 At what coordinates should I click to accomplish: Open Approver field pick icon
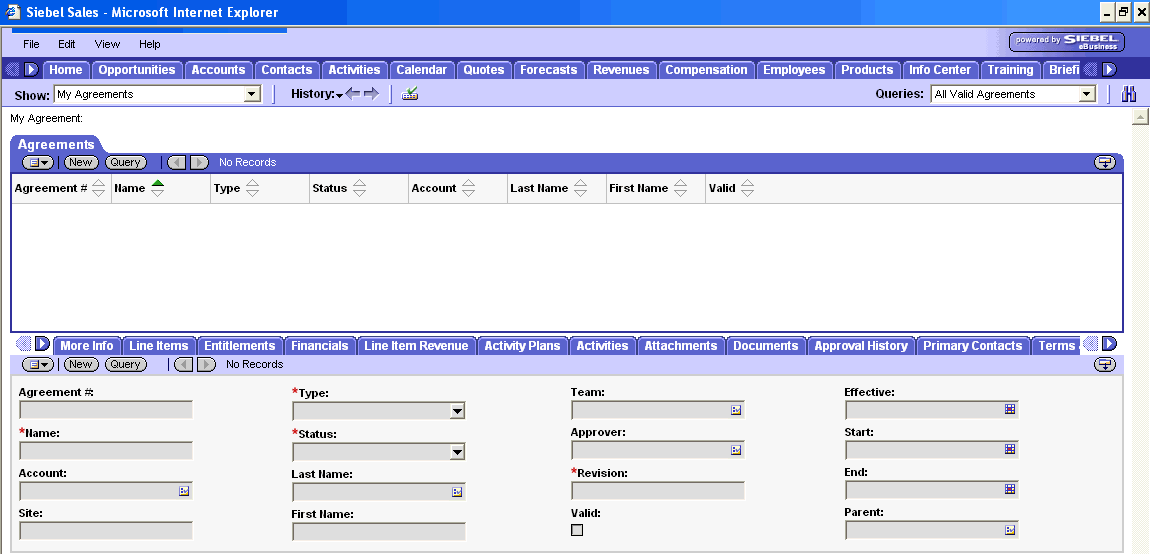(x=736, y=450)
